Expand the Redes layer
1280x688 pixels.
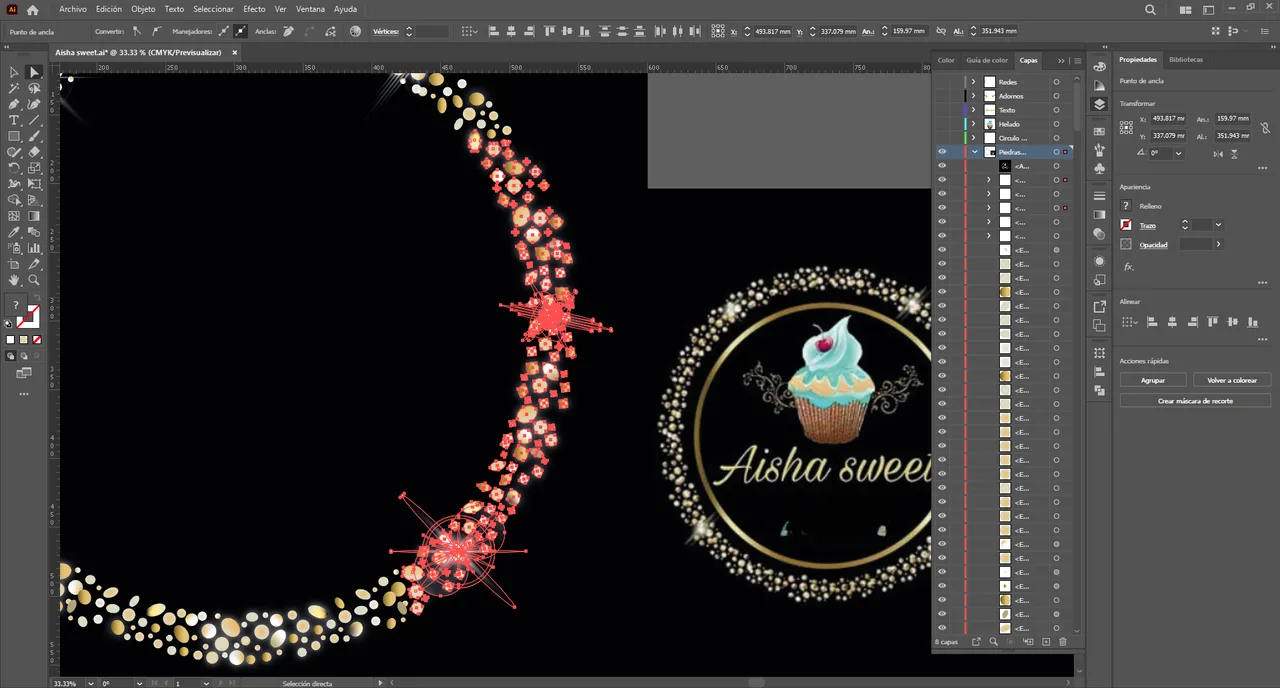click(974, 82)
